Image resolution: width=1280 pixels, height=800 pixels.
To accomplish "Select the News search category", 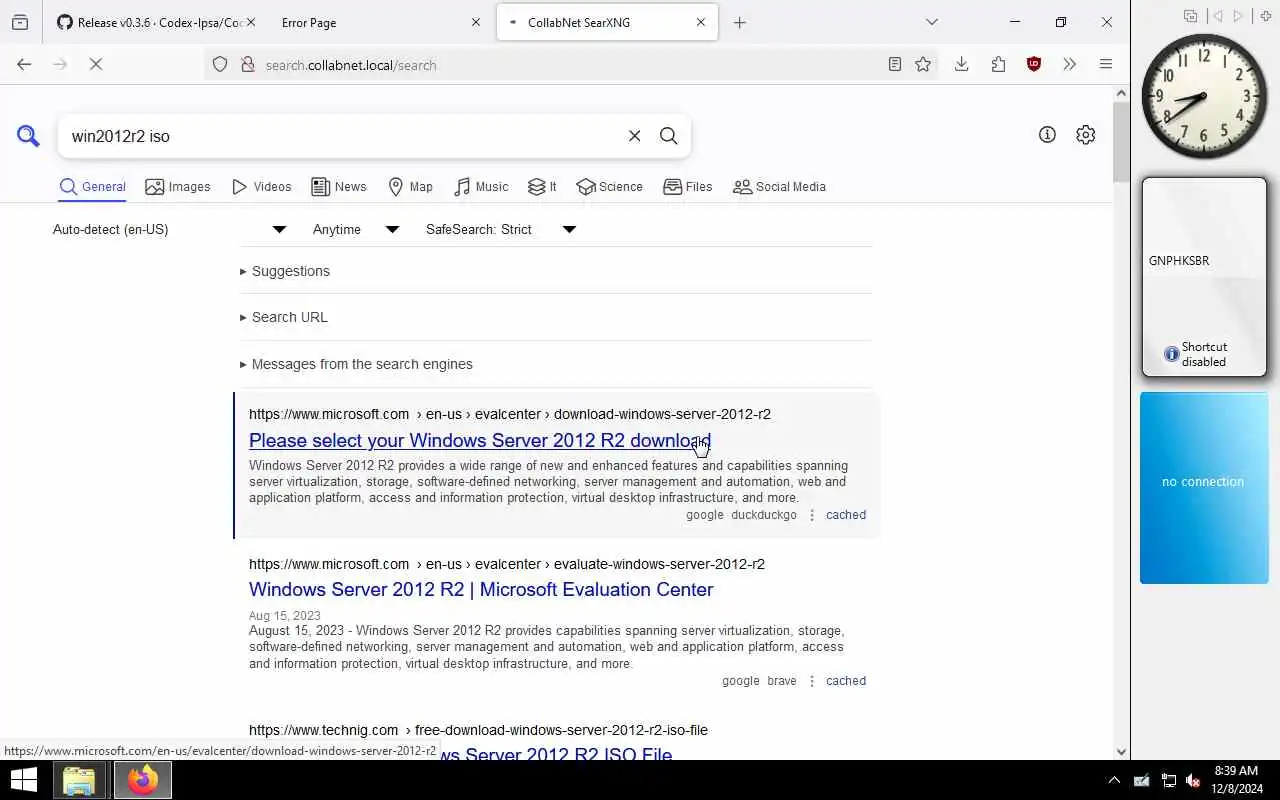I will click(x=339, y=187).
